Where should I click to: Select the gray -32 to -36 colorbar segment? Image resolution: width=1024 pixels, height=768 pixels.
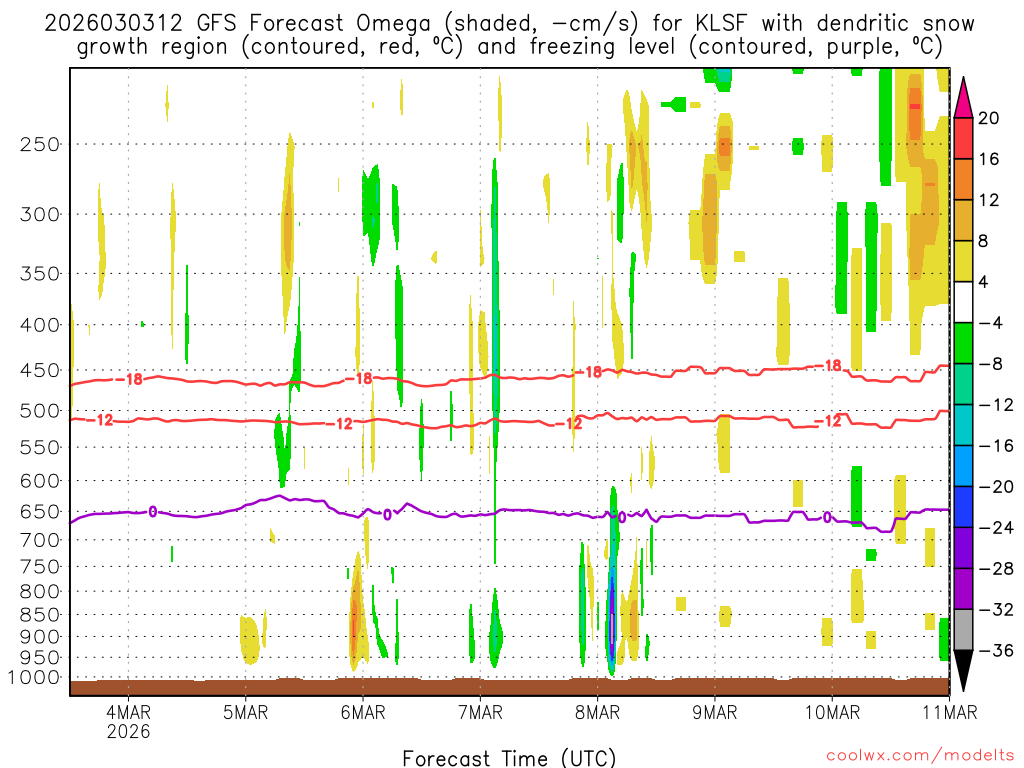pos(963,630)
